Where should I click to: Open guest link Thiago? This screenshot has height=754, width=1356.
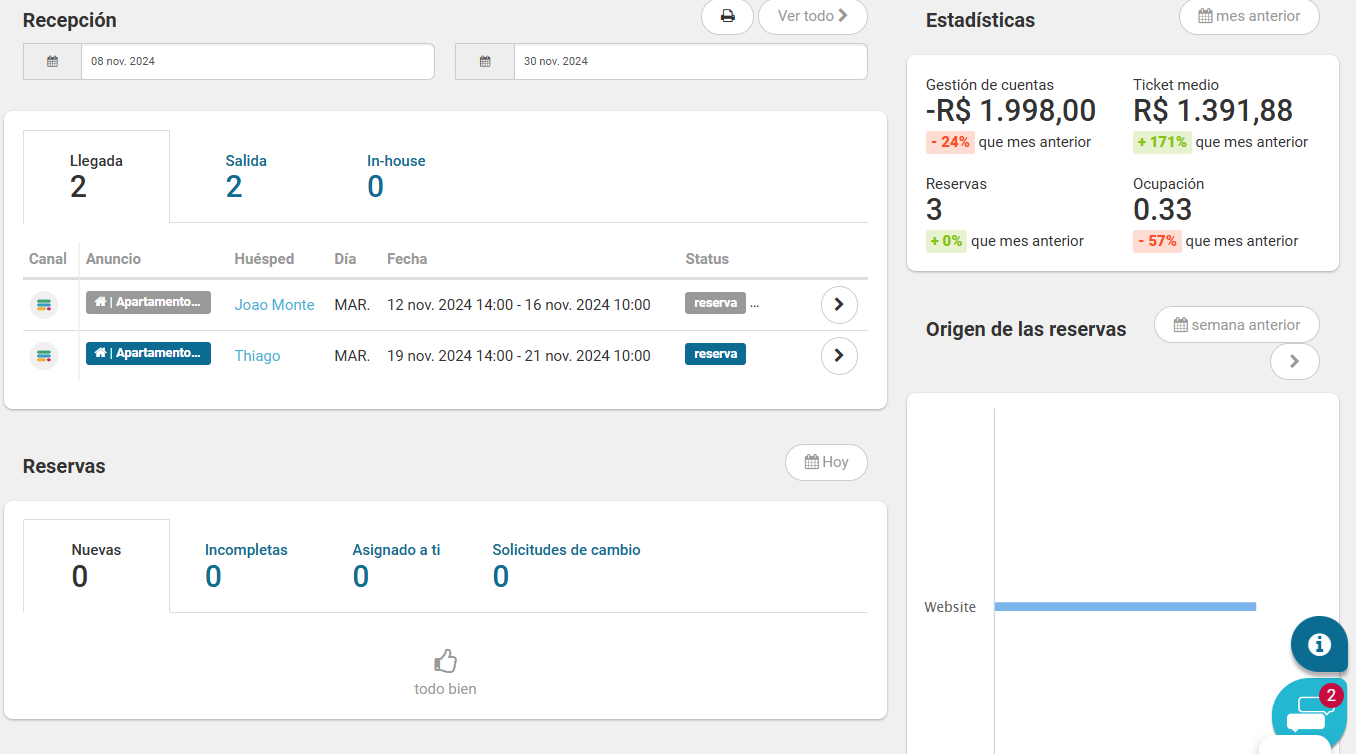coord(257,356)
